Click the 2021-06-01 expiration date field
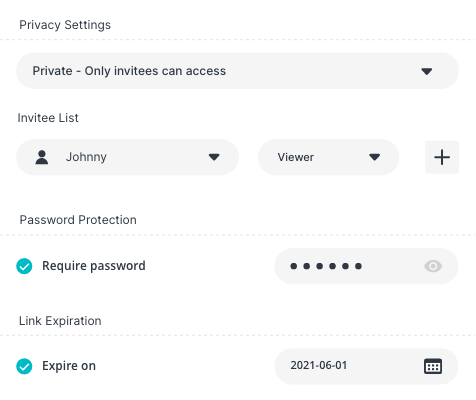The height and width of the screenshot is (400, 476). (366, 366)
